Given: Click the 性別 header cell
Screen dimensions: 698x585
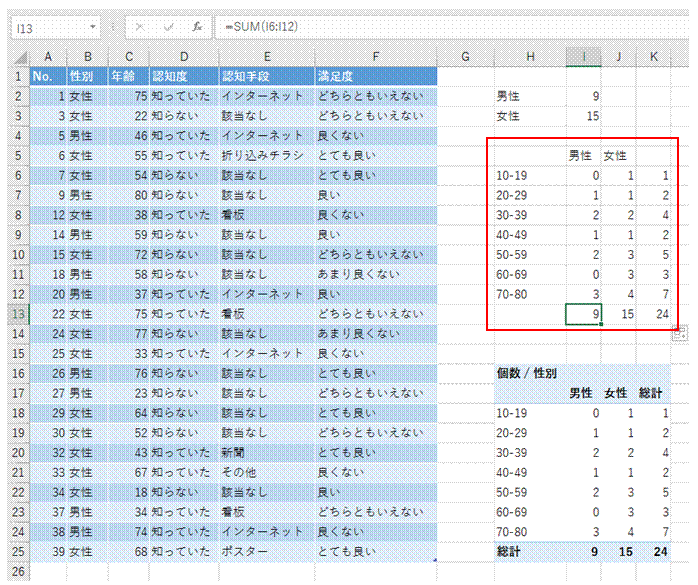Looking at the screenshot, I should [x=87, y=77].
